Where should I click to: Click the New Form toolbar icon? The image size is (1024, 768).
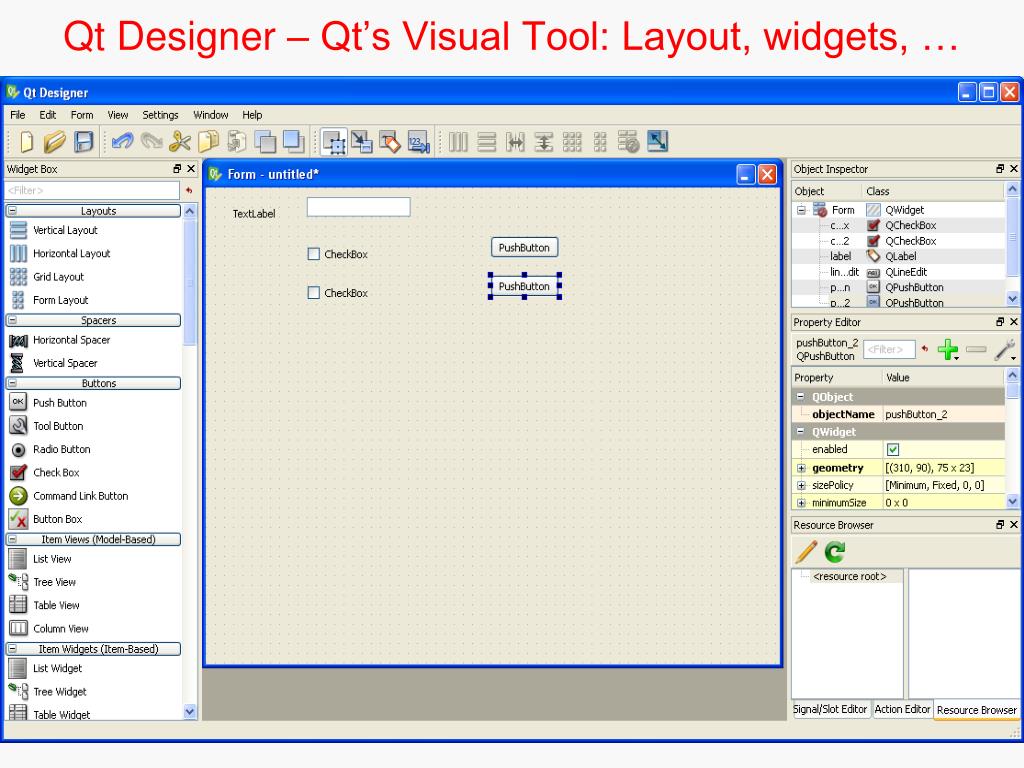(x=26, y=142)
